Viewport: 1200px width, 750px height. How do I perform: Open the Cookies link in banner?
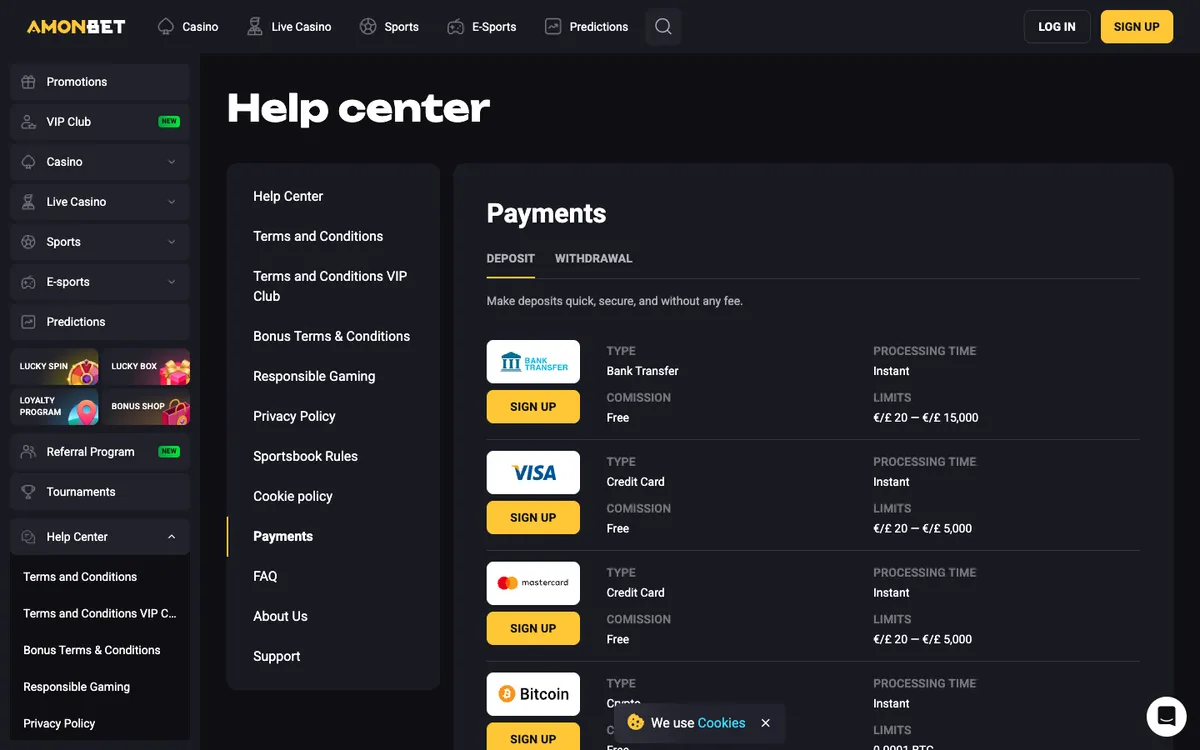click(721, 723)
